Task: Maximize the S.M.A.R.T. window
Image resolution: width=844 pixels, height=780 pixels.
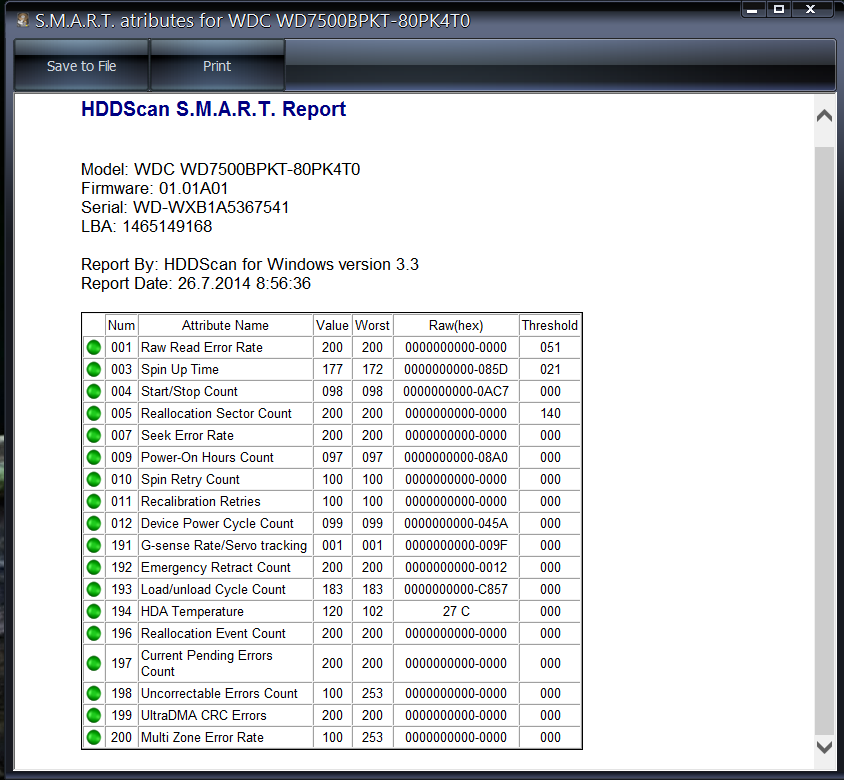Action: click(779, 9)
